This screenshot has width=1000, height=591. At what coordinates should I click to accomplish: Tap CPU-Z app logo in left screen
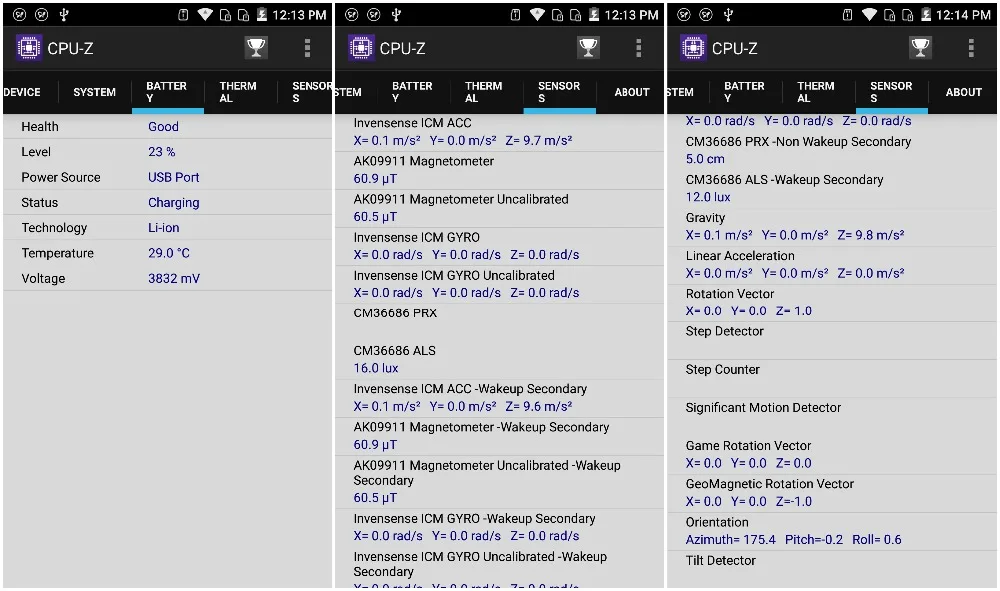point(29,48)
